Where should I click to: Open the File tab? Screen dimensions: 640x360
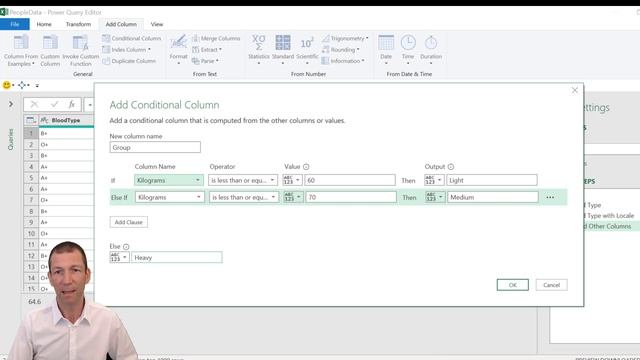point(15,24)
